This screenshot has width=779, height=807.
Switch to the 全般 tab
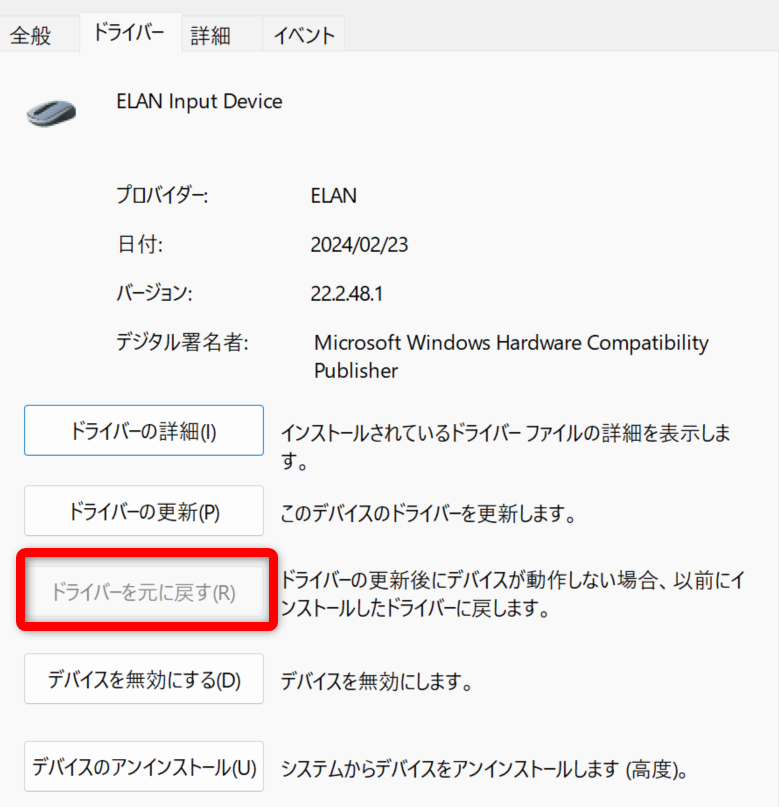pyautogui.click(x=30, y=36)
